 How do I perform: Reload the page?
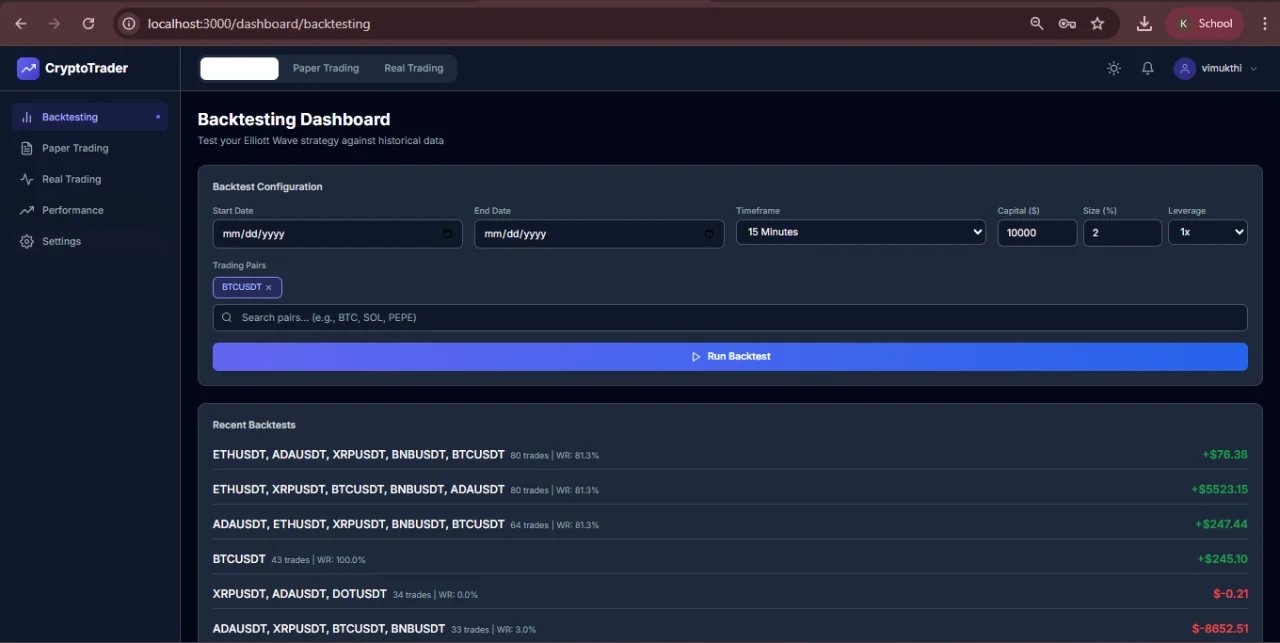89,23
